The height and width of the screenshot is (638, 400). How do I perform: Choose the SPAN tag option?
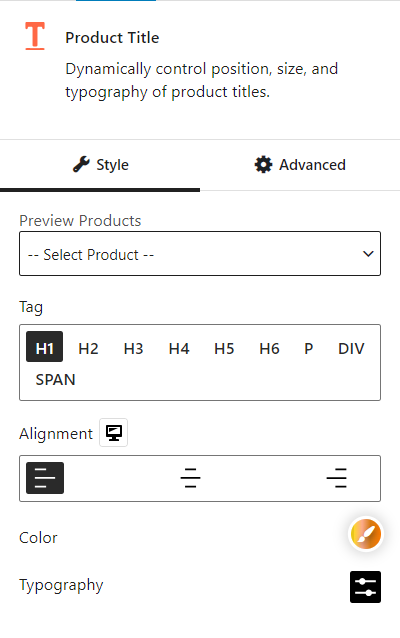[55, 380]
